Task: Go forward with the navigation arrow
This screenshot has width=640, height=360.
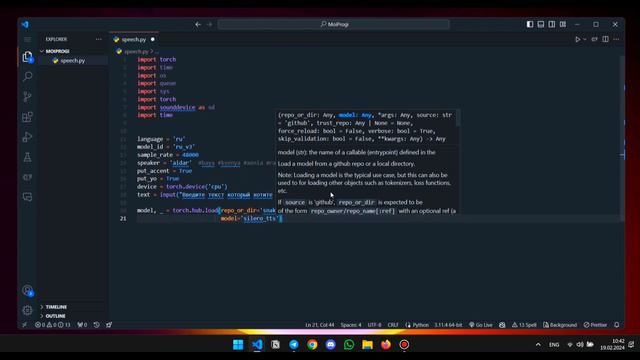Action: pos(210,24)
